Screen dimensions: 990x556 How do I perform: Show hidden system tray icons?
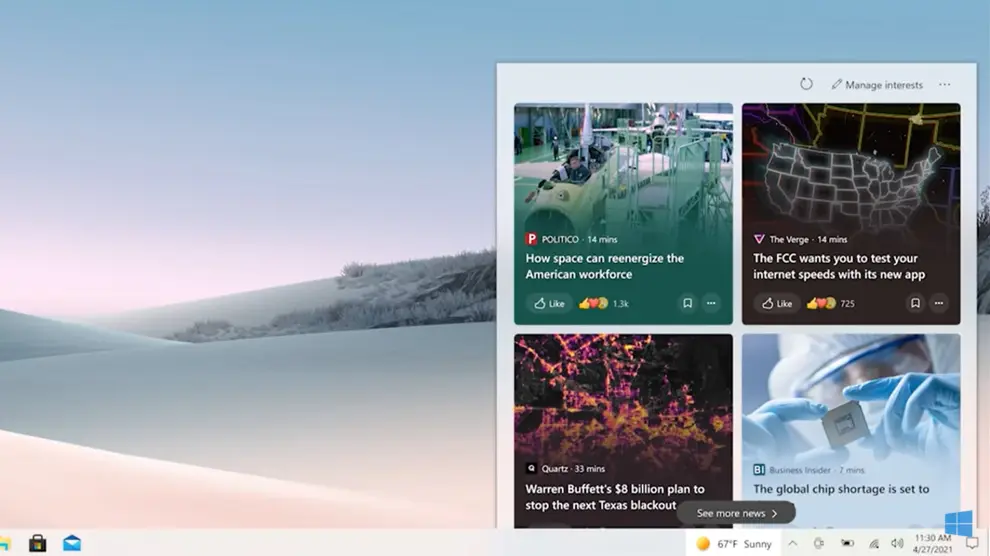pos(793,543)
